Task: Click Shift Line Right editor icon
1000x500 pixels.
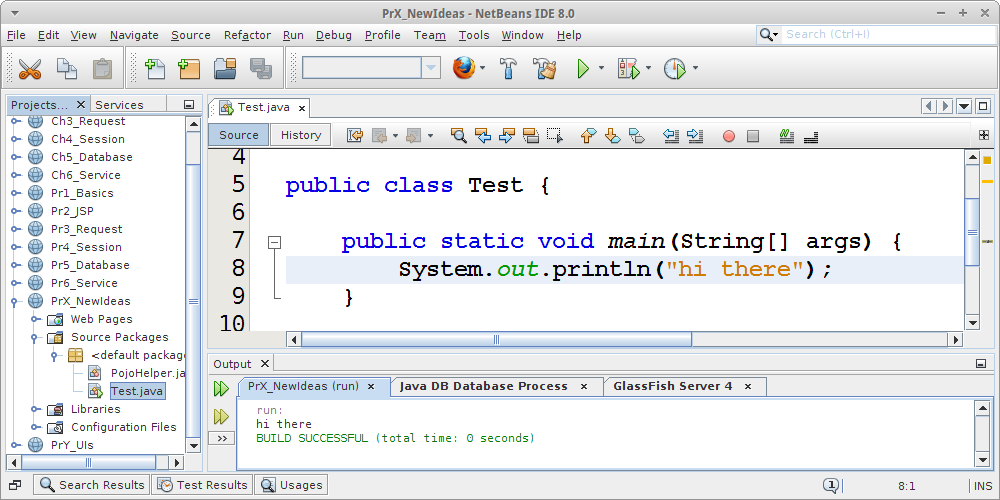Action: [x=695, y=135]
